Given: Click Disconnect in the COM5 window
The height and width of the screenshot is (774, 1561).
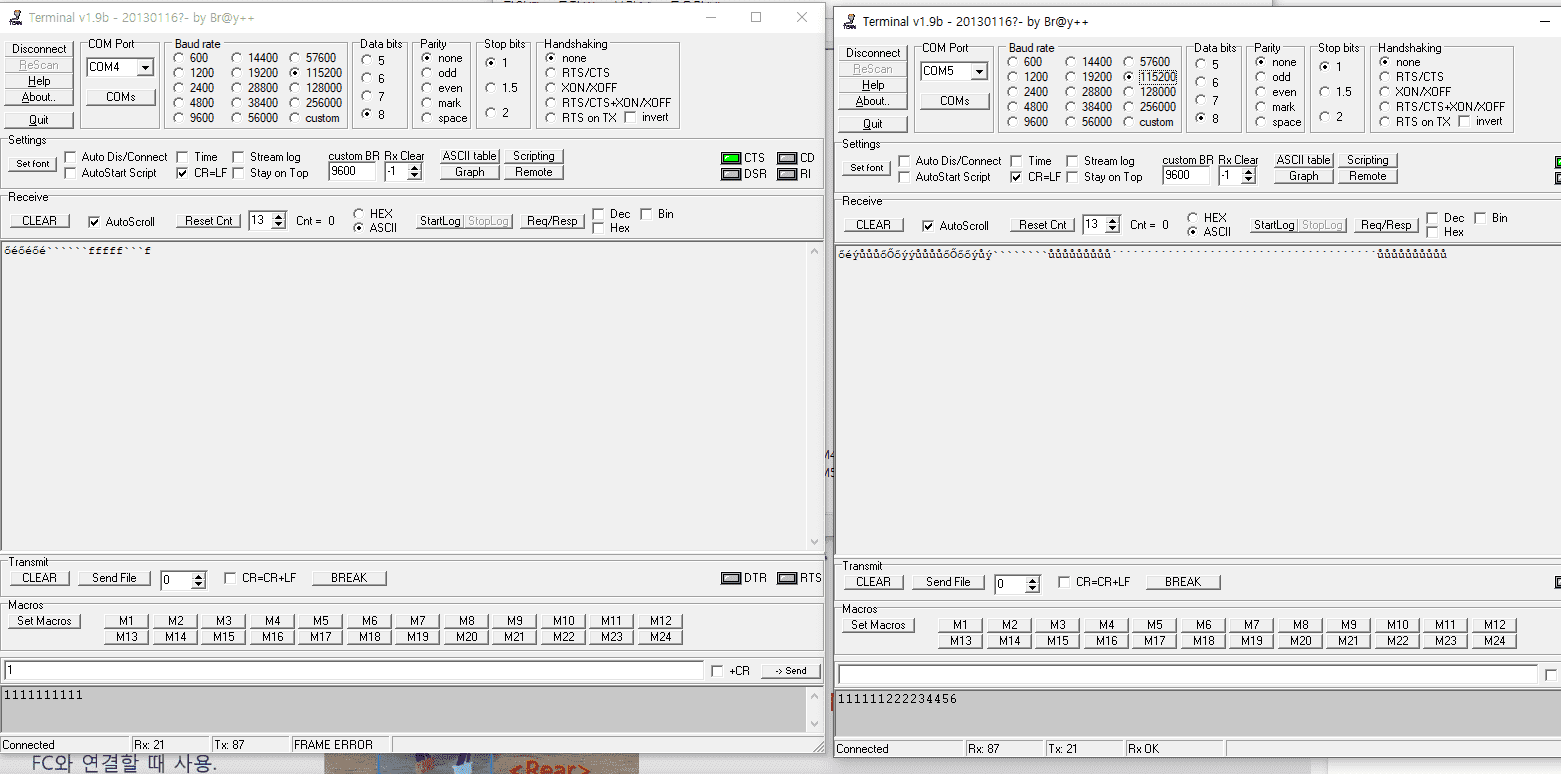Looking at the screenshot, I should point(873,53).
